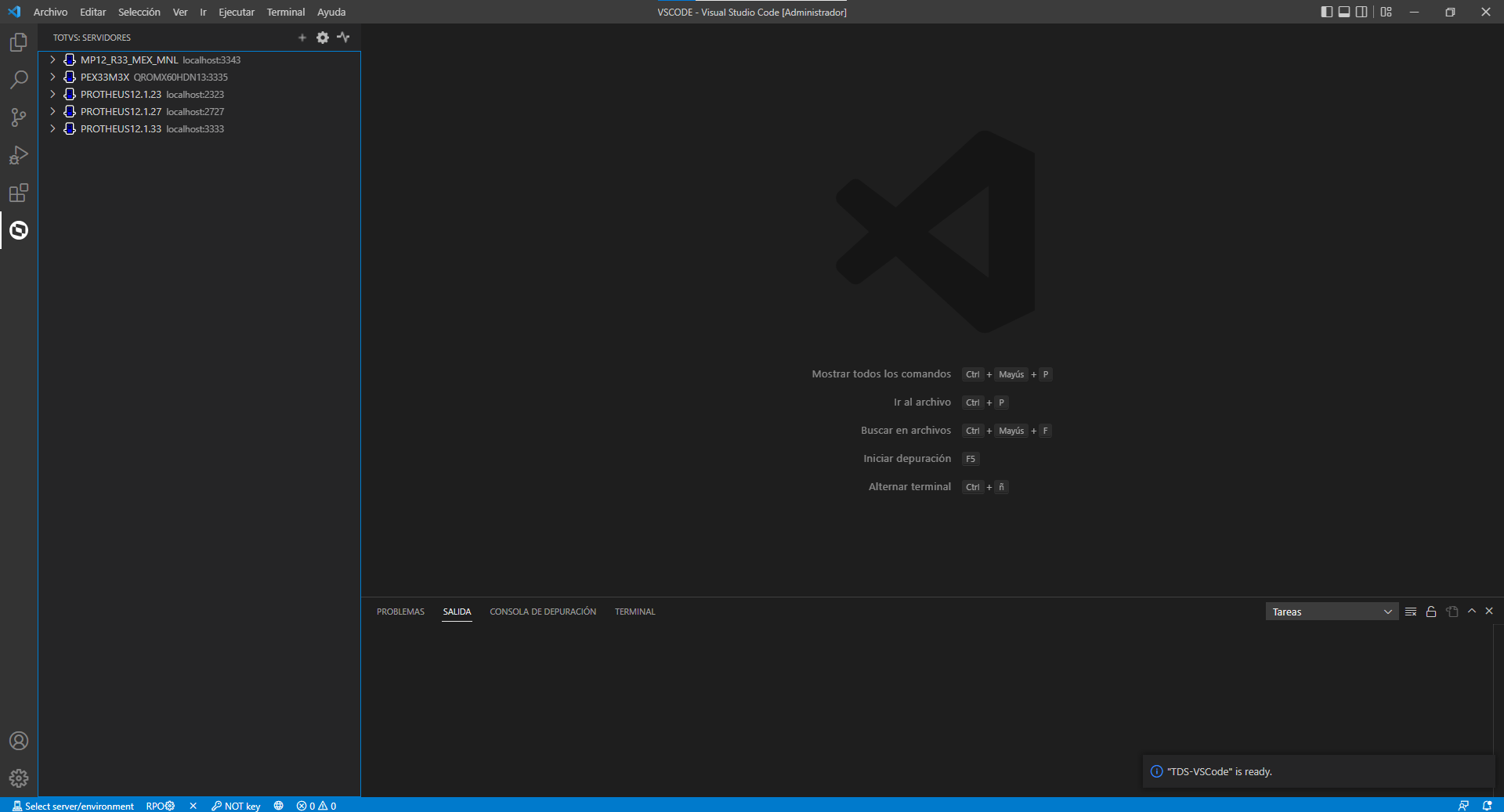Clear the output with the list icon
Viewport: 1504px width, 812px height.
pos(1411,612)
